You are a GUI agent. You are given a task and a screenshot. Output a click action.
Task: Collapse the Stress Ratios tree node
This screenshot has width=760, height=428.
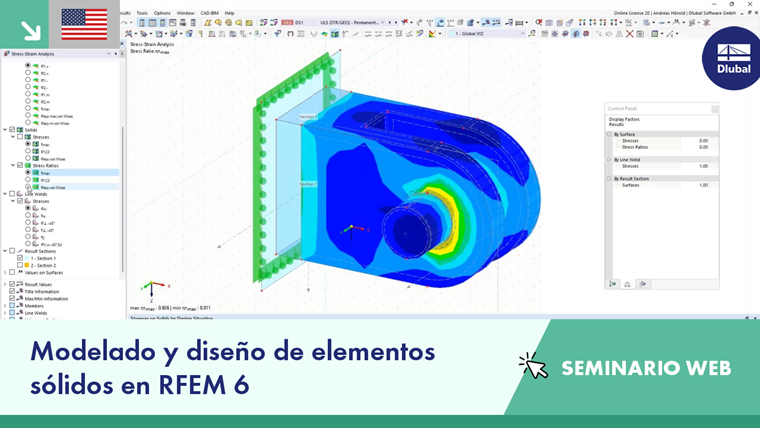(x=13, y=165)
